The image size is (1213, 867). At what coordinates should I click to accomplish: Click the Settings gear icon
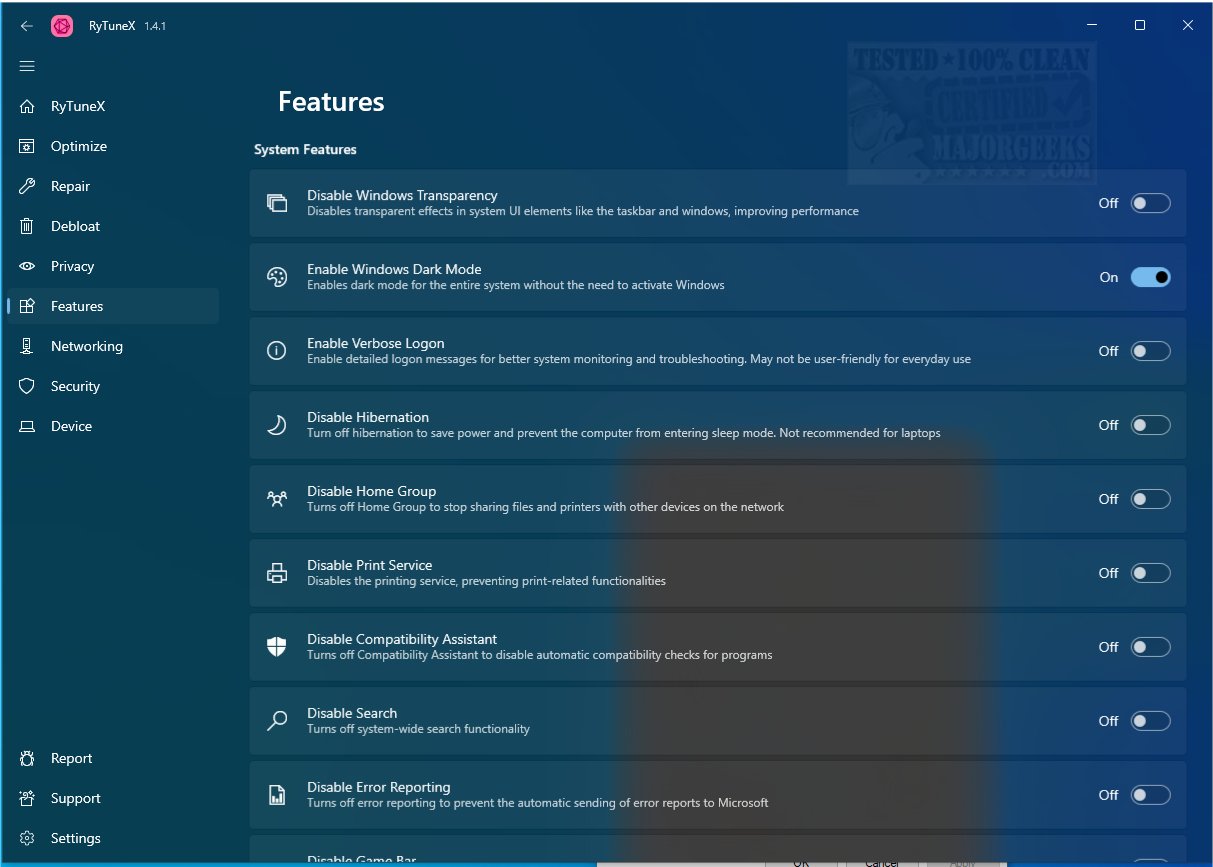pyautogui.click(x=28, y=838)
